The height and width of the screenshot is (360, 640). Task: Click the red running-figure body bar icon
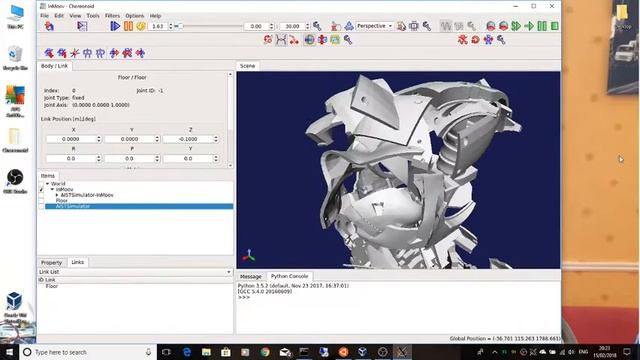coord(462,40)
